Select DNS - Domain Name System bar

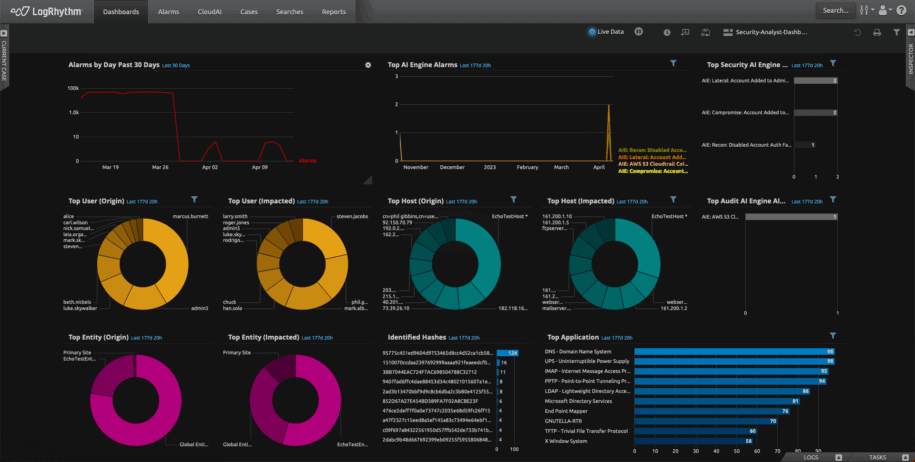click(735, 352)
